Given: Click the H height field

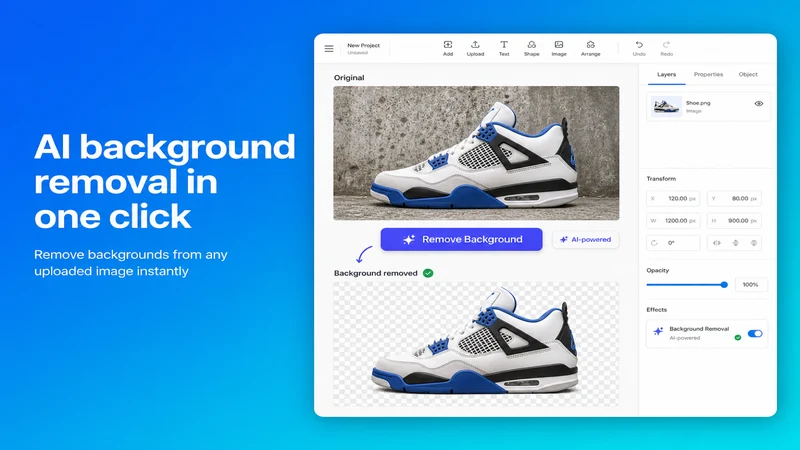Looking at the screenshot, I should point(734,220).
